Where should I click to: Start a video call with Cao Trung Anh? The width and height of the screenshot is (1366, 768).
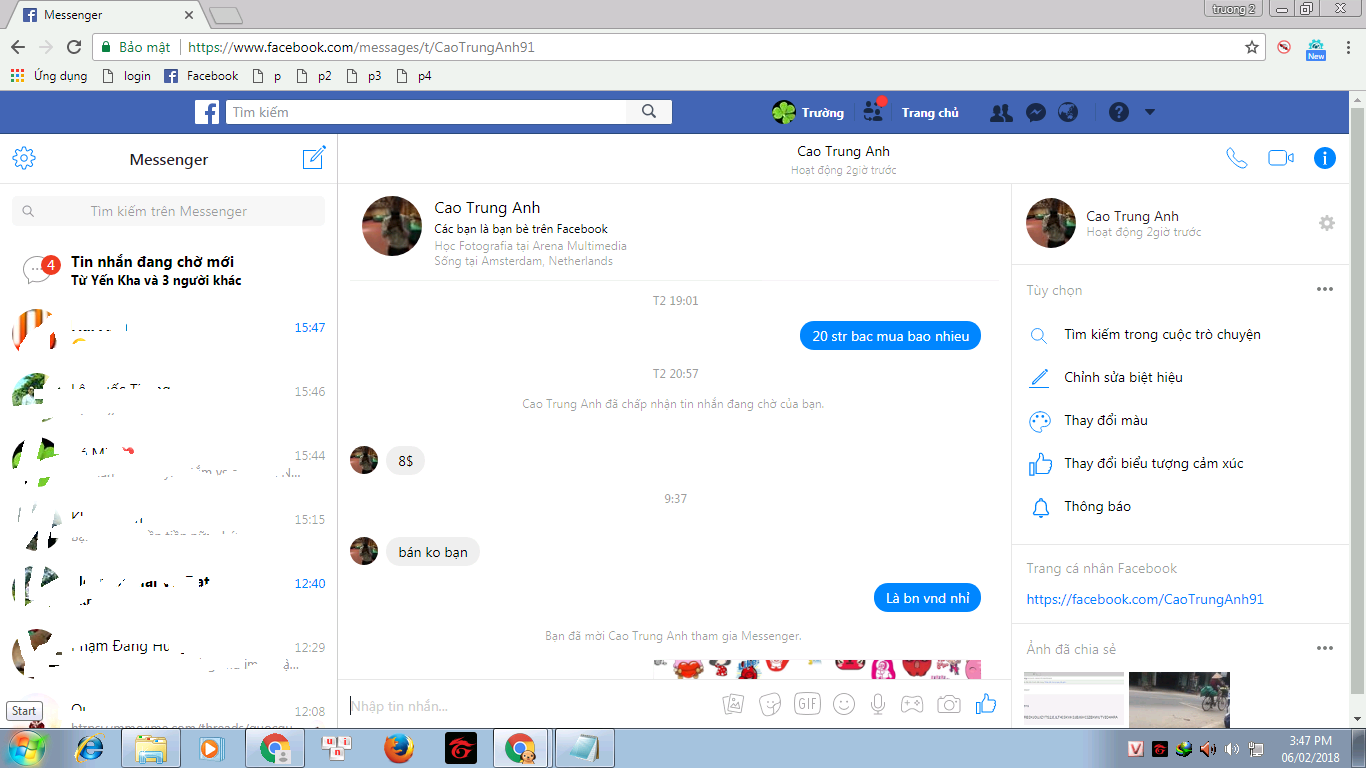coord(1281,158)
